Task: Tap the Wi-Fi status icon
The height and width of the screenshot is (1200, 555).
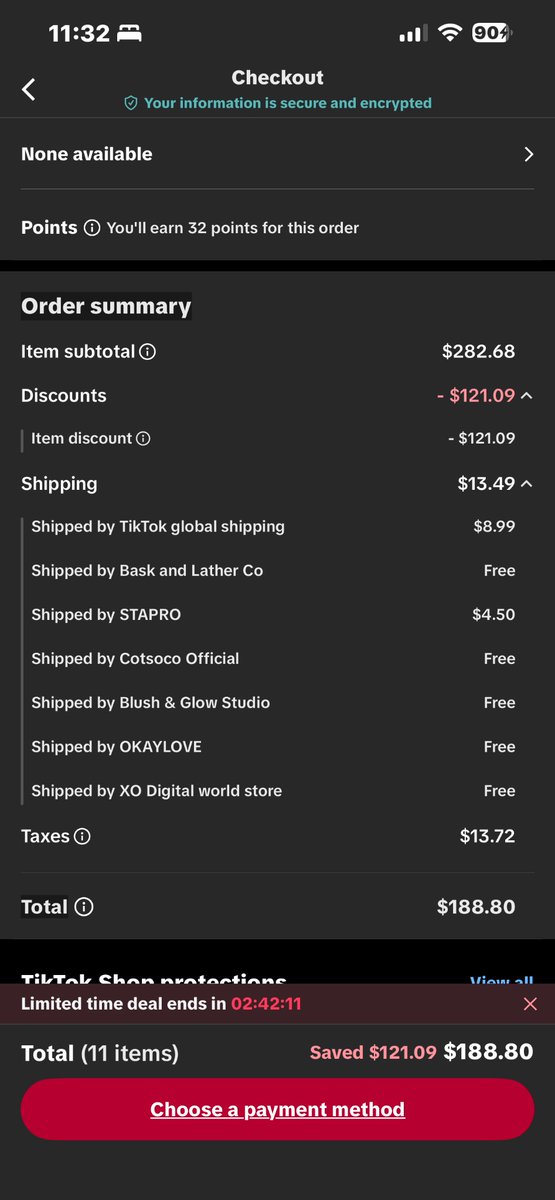Action: point(449,33)
